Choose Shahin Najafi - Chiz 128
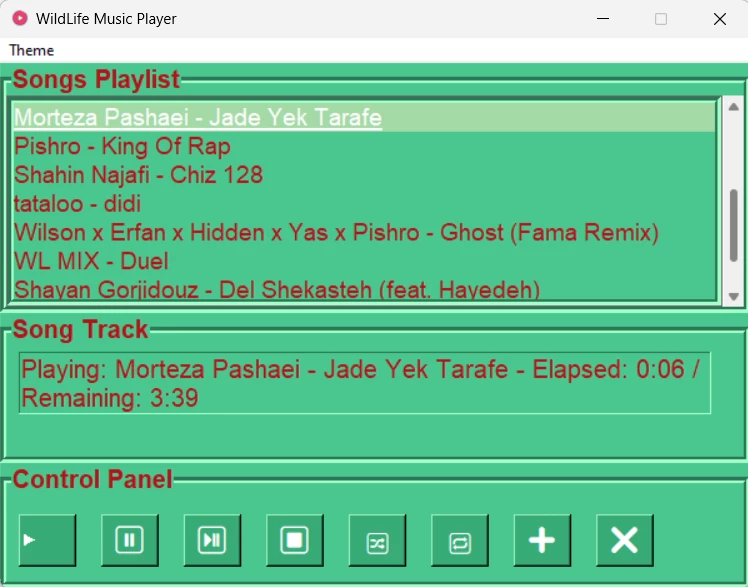The image size is (748, 587). tap(138, 175)
